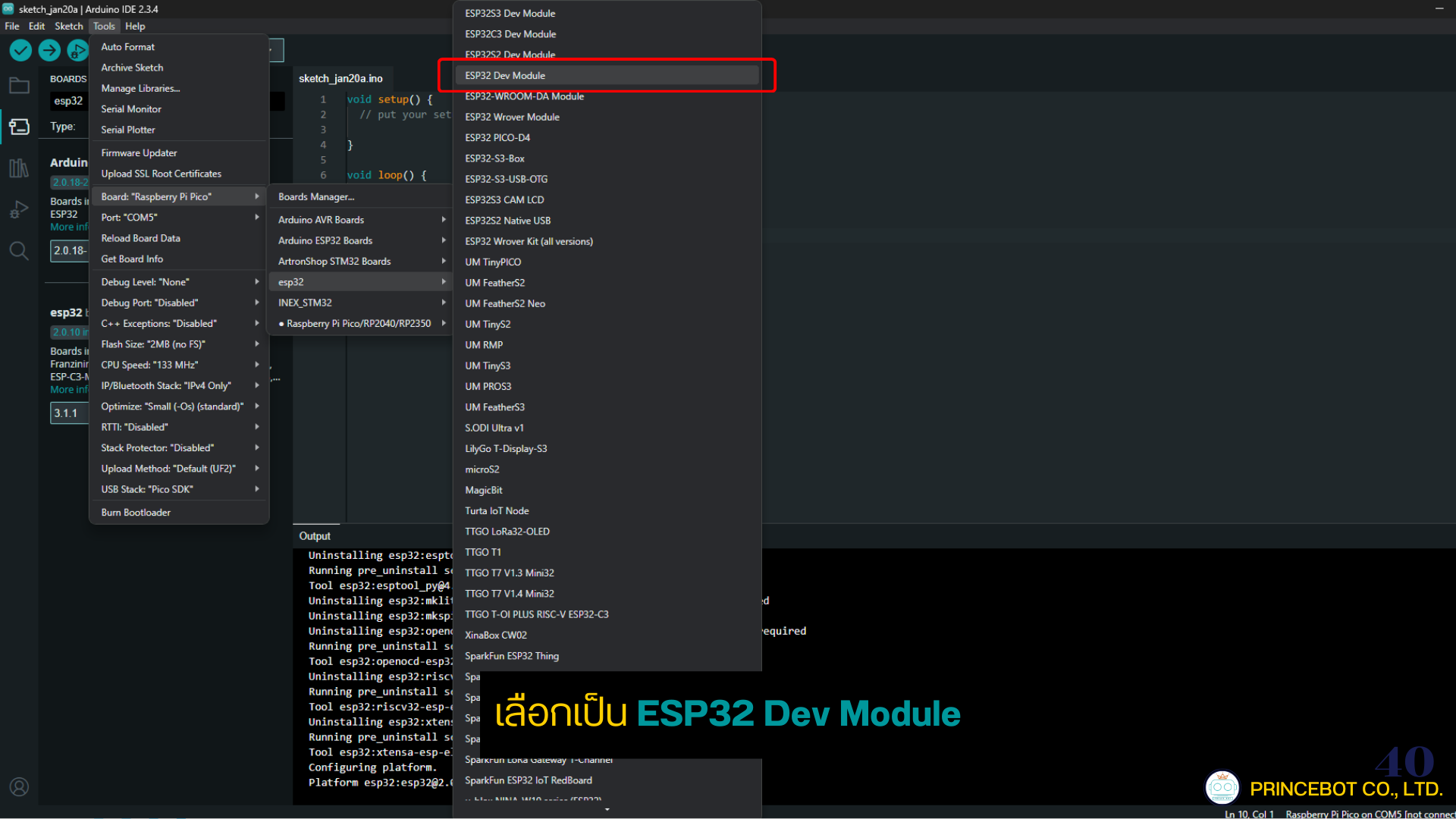Select UM TinyPICO board
Screen dimensions: 1456x819
pyautogui.click(x=493, y=262)
